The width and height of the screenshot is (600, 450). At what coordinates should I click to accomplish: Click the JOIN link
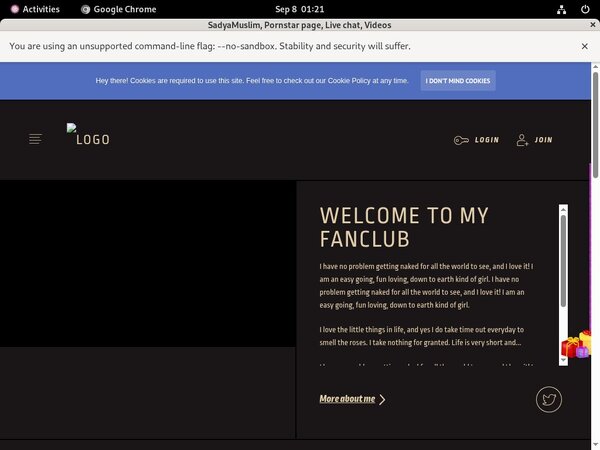(543, 140)
